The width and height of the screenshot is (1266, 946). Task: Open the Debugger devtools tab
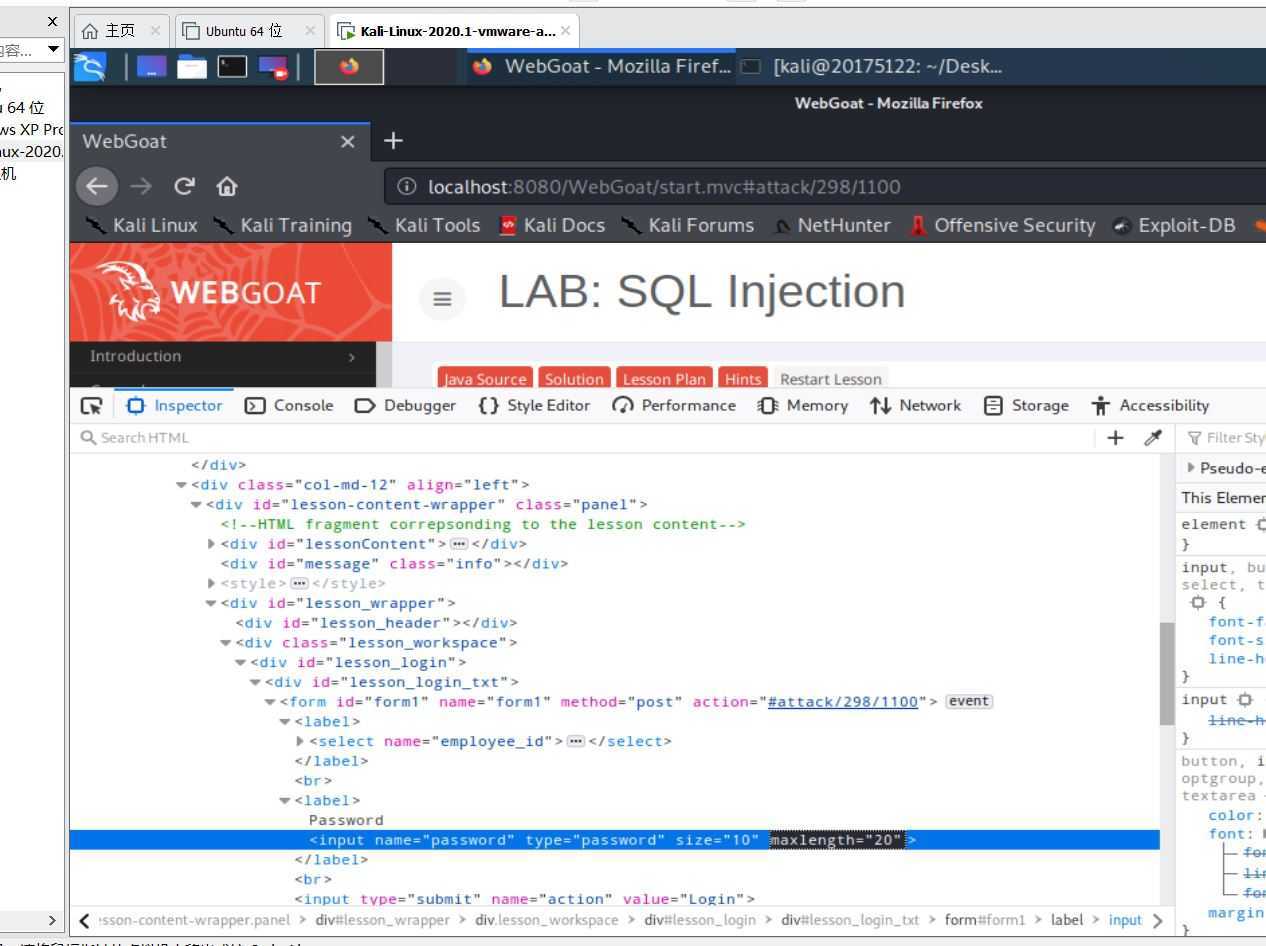click(x=405, y=405)
